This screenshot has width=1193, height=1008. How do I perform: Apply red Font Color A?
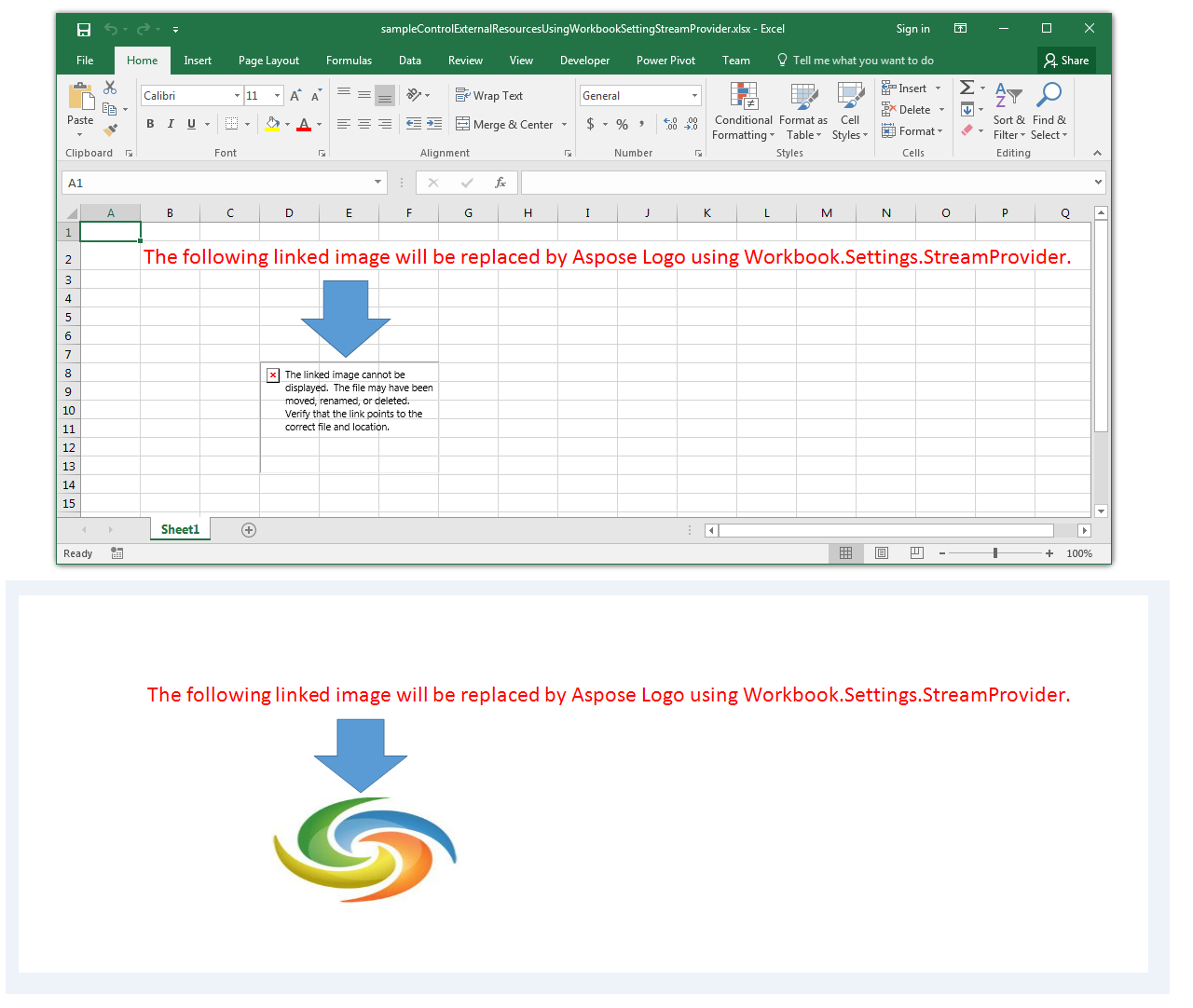304,124
